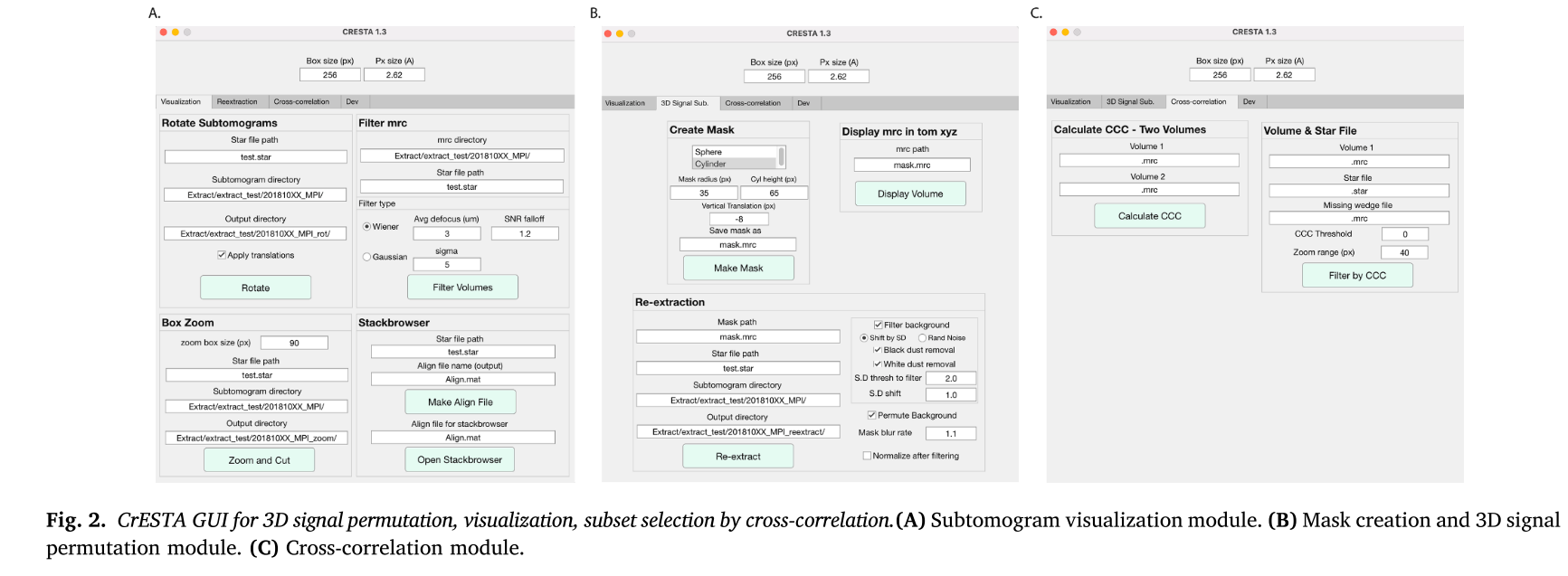Click the zoom box size field
The width and height of the screenshot is (1568, 576).
point(294,343)
